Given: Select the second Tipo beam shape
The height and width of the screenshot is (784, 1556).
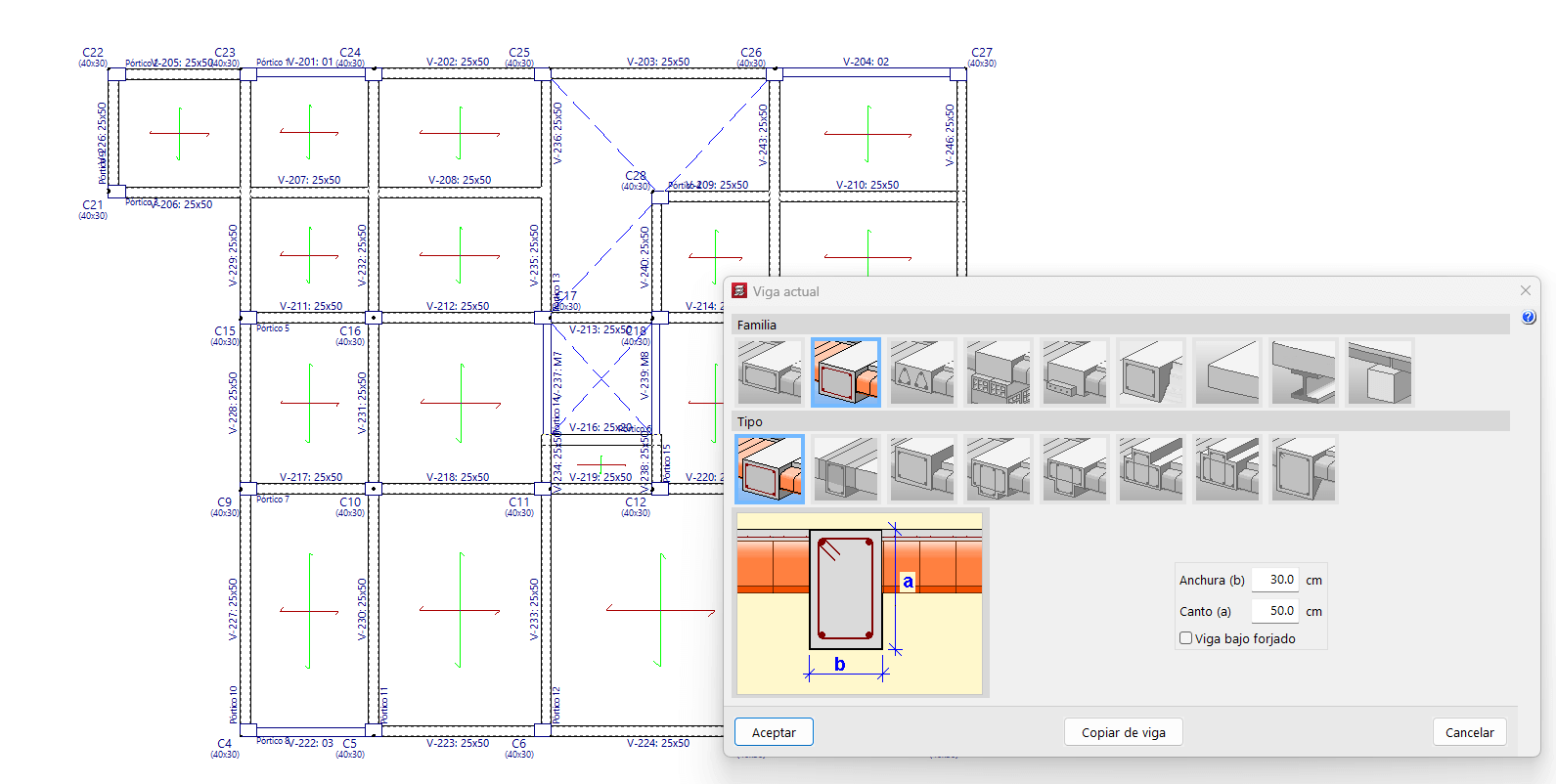Looking at the screenshot, I should [x=846, y=469].
